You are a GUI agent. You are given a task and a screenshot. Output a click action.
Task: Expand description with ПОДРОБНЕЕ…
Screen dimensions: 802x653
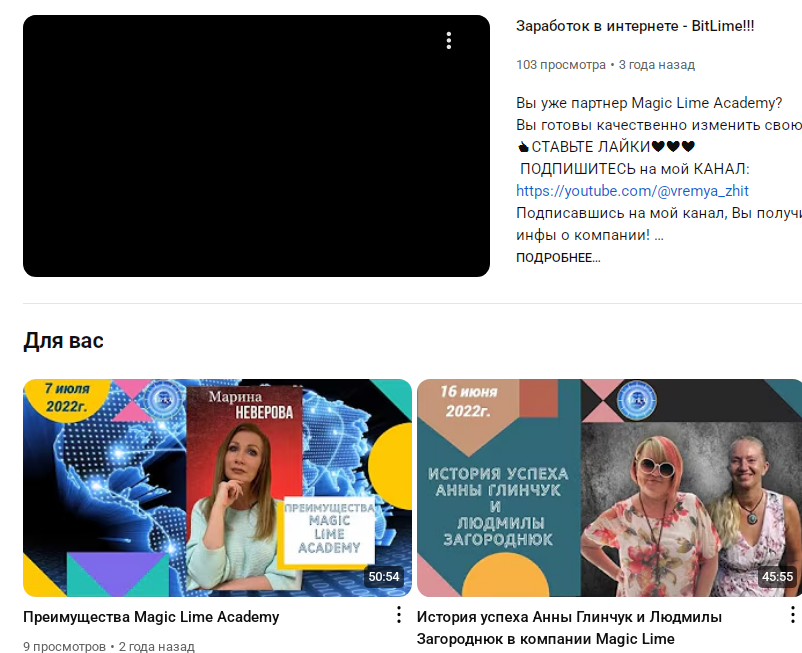(x=558, y=258)
